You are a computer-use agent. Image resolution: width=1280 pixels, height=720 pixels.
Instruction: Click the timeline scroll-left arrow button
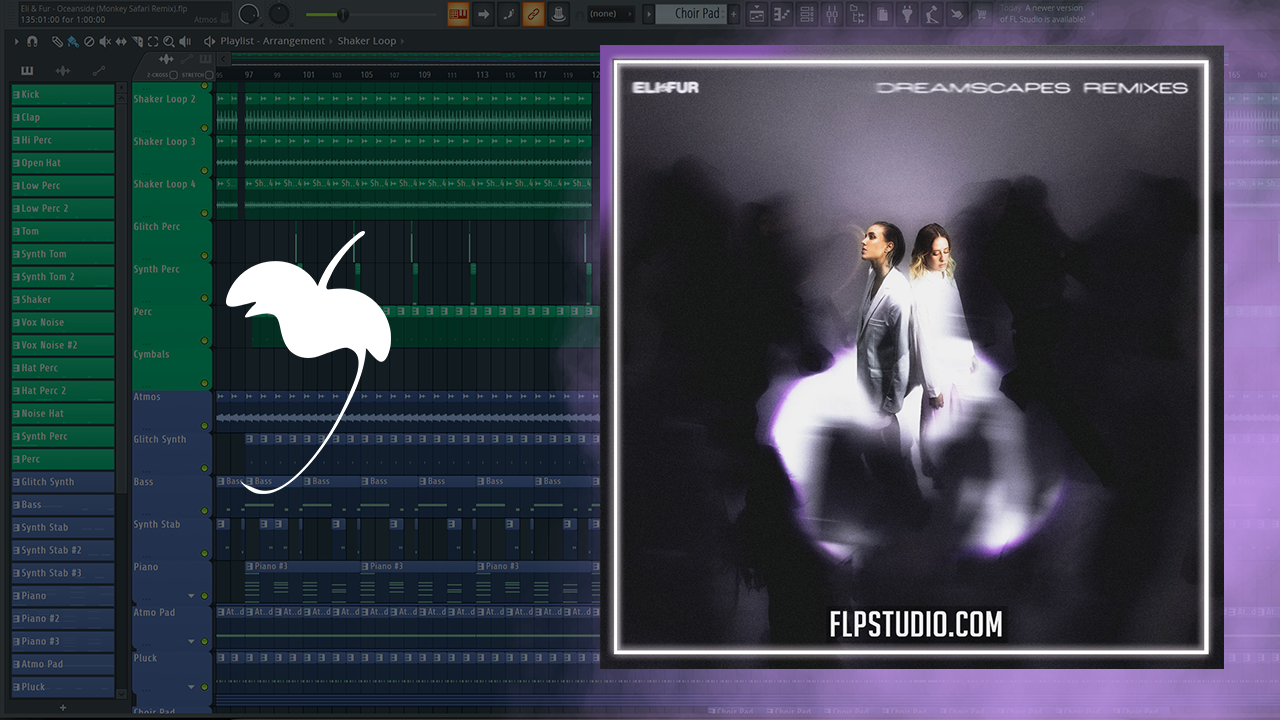click(x=224, y=59)
